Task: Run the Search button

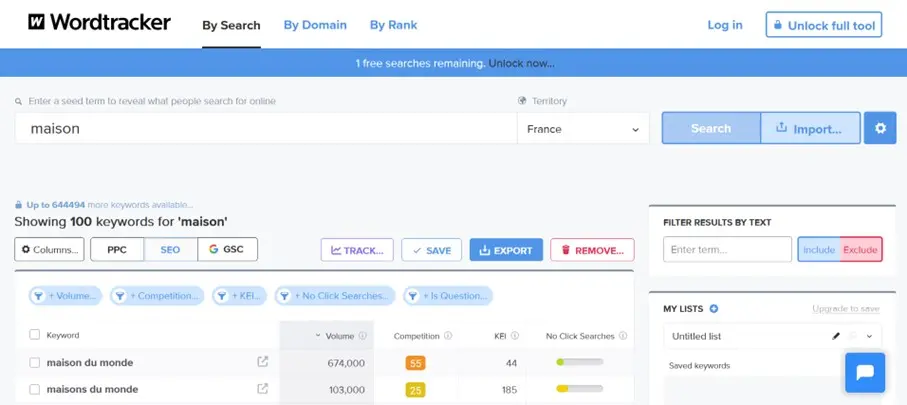Action: pyautogui.click(x=711, y=128)
